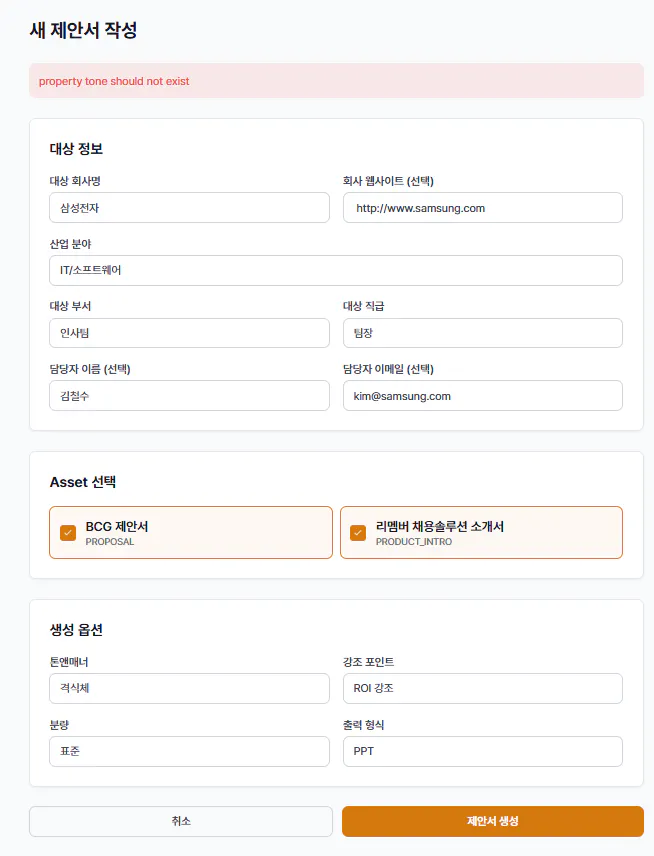Click the red tone property error banner
The image size is (654, 856).
point(335,81)
